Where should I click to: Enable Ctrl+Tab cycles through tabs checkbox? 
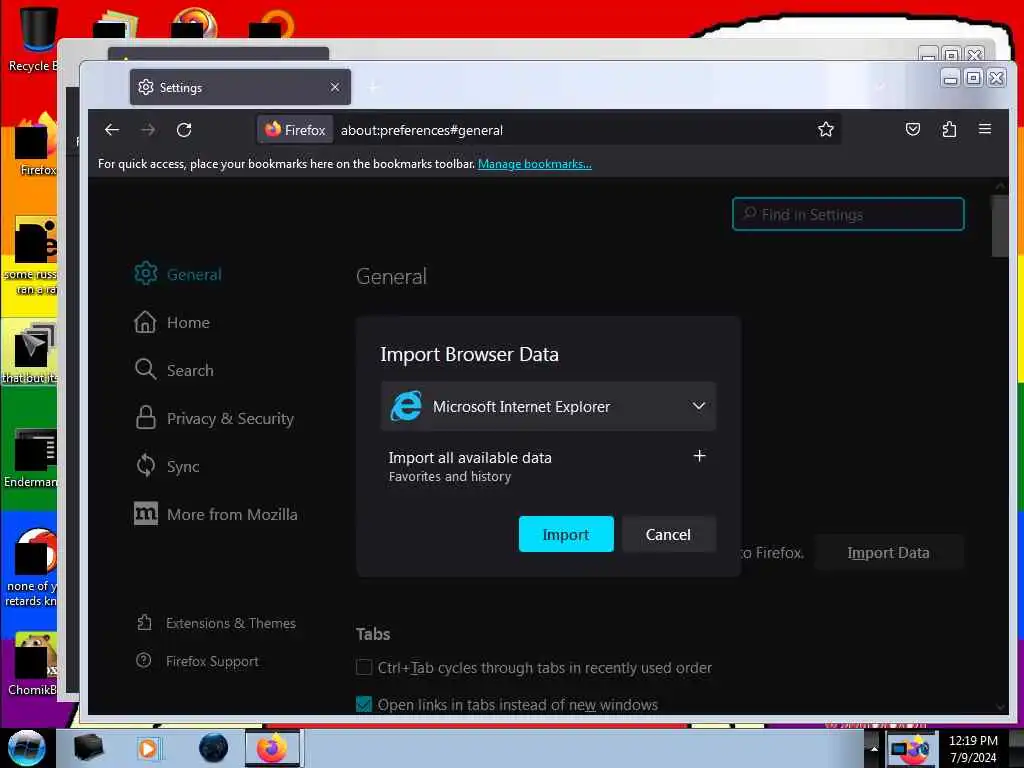pos(364,667)
